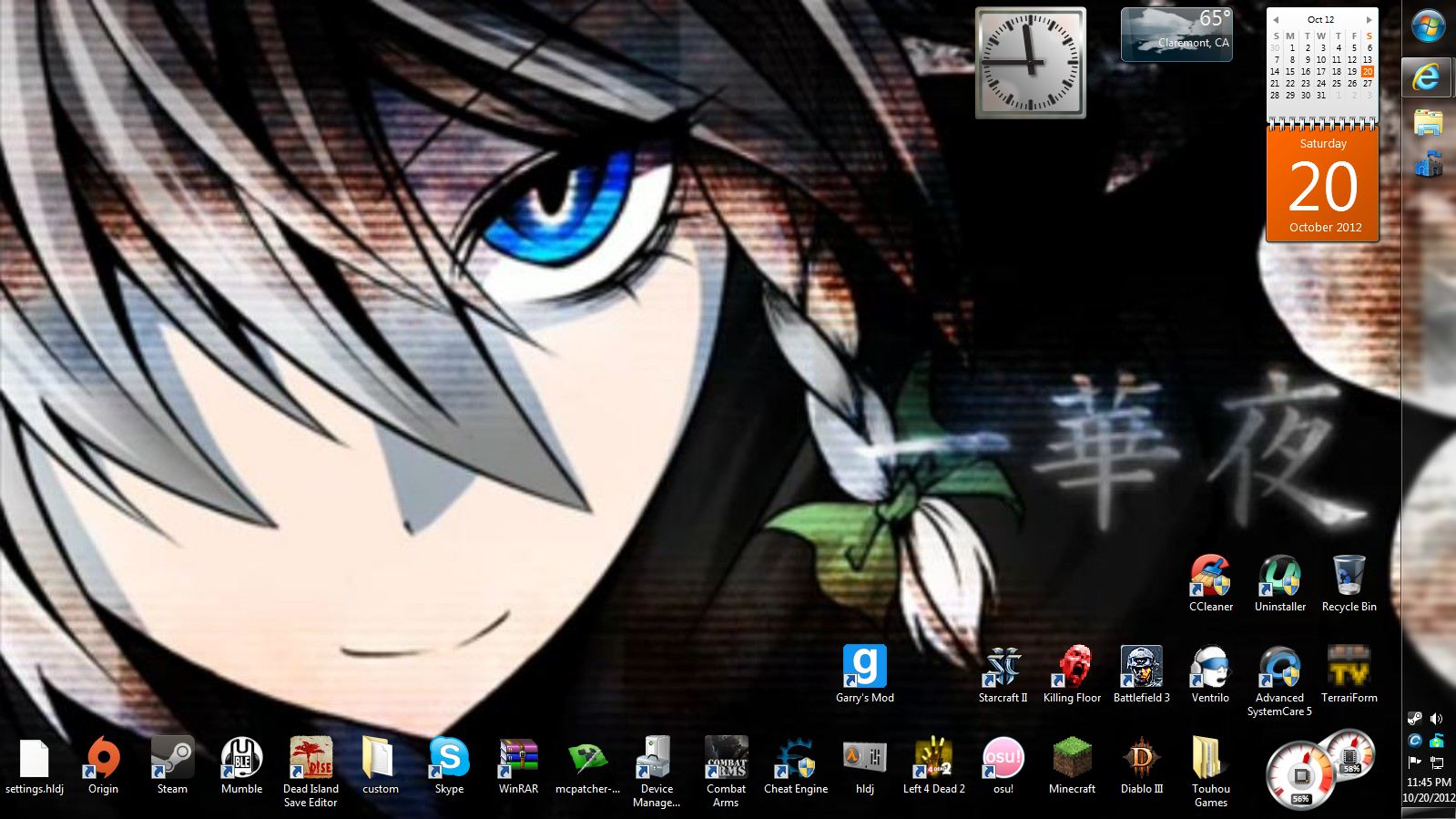1456x819 pixels.
Task: Open the custom folder
Action: 380,766
